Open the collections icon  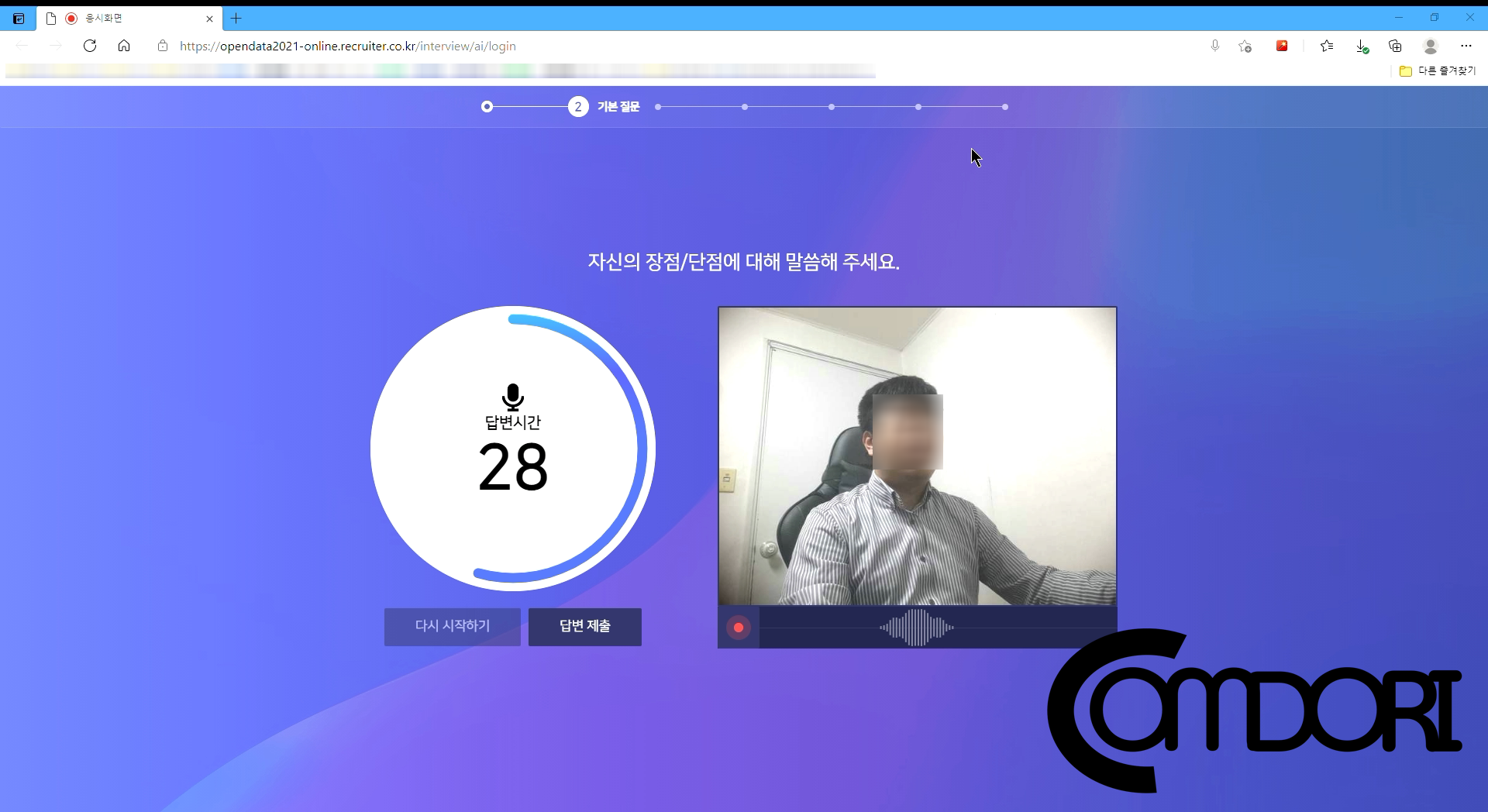1396,46
